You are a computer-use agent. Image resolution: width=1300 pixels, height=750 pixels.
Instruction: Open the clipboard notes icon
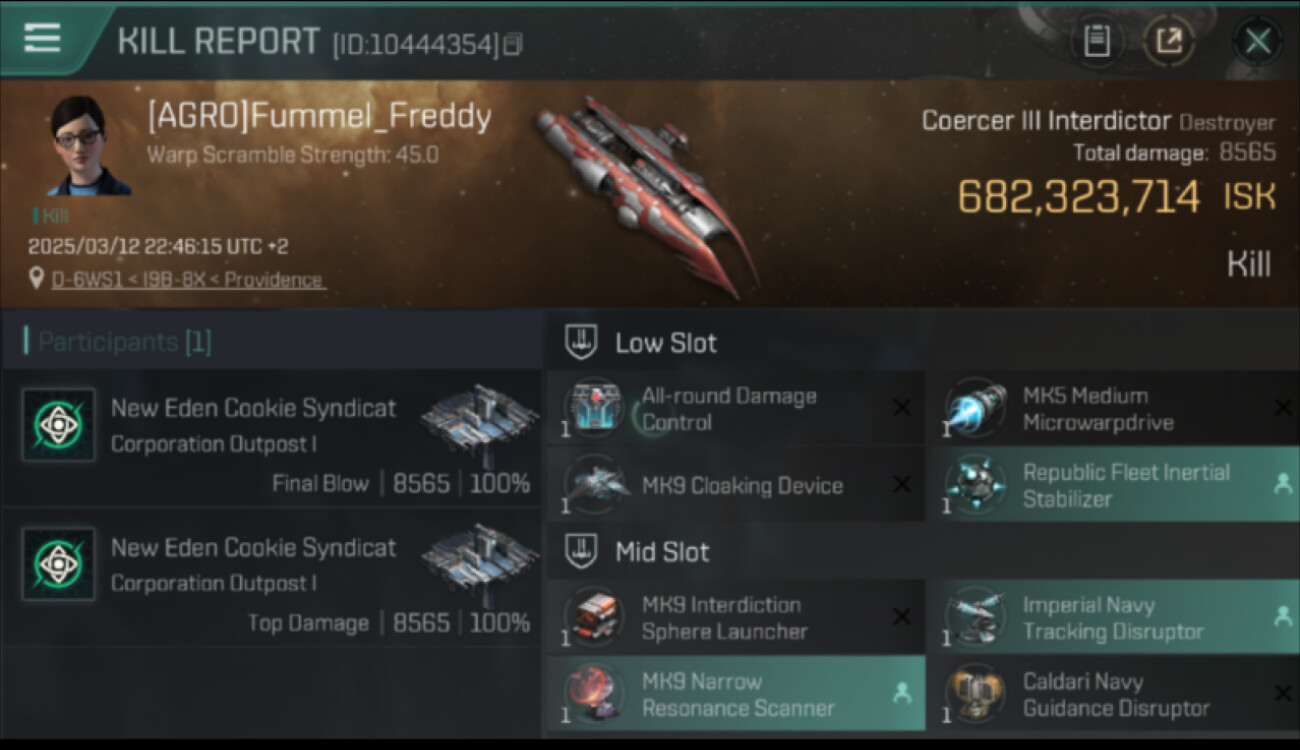point(1097,41)
